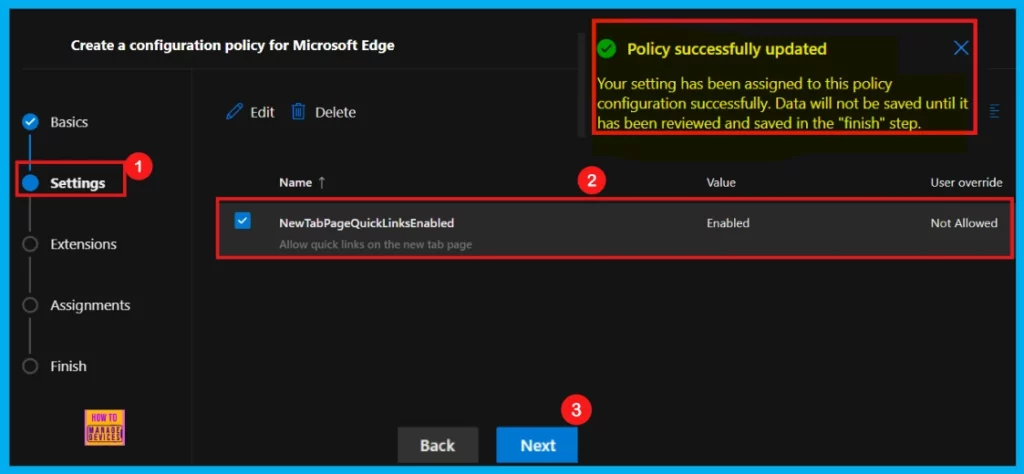The width and height of the screenshot is (1024, 474).
Task: Click the page title 'Create a configuration policy for Microsoft Edge'
Action: 232,46
